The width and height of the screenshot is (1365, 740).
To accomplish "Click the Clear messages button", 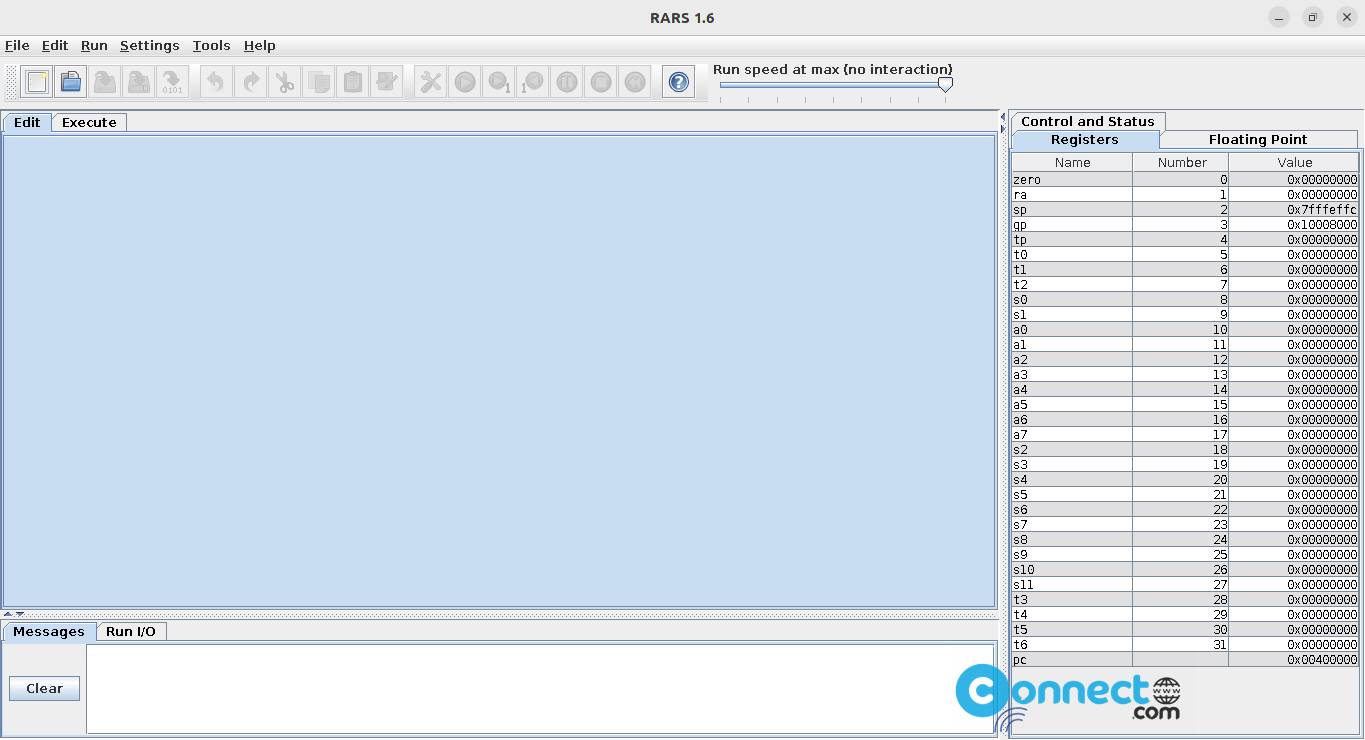I will (x=44, y=688).
